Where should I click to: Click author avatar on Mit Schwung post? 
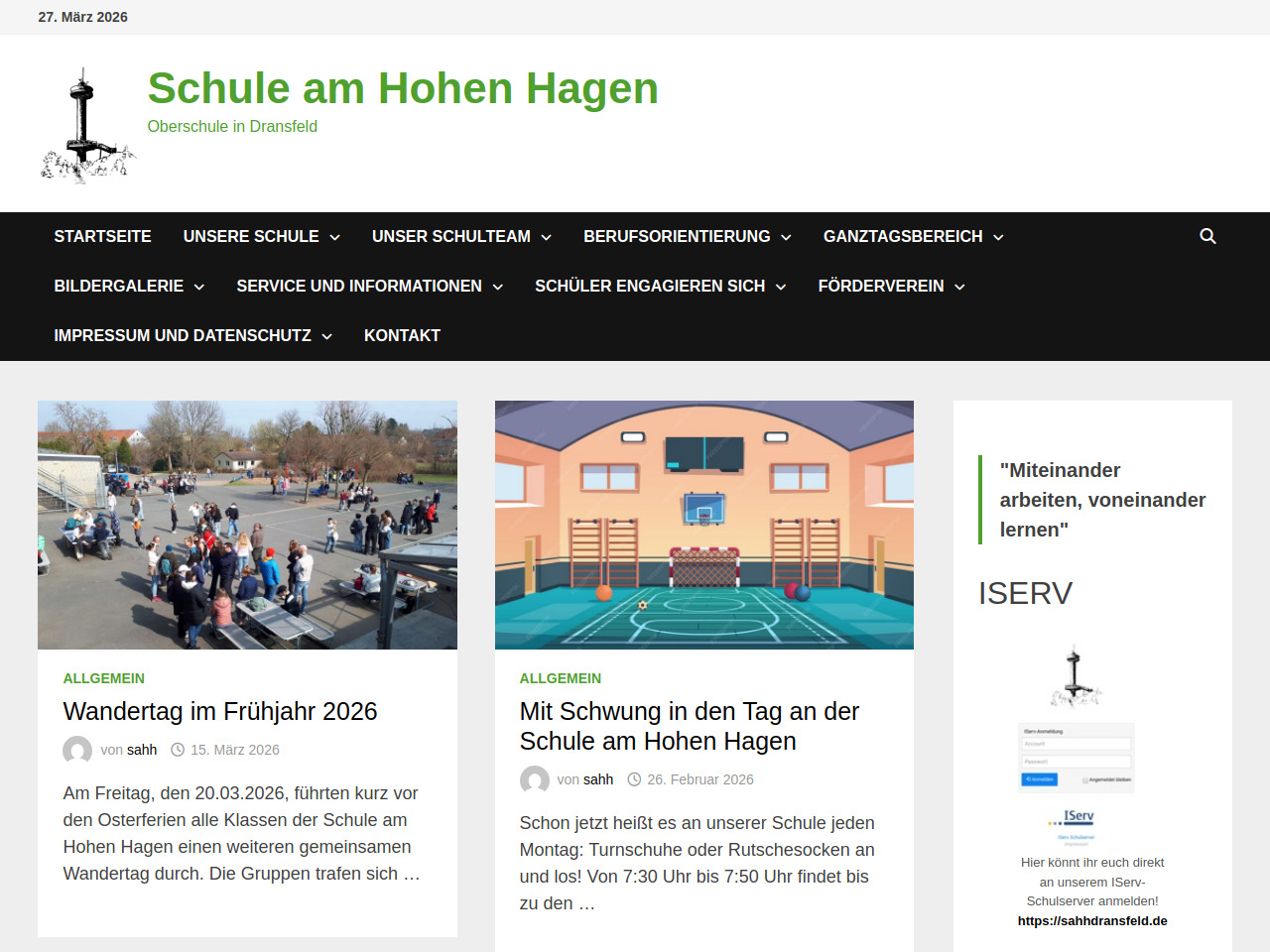(x=535, y=780)
